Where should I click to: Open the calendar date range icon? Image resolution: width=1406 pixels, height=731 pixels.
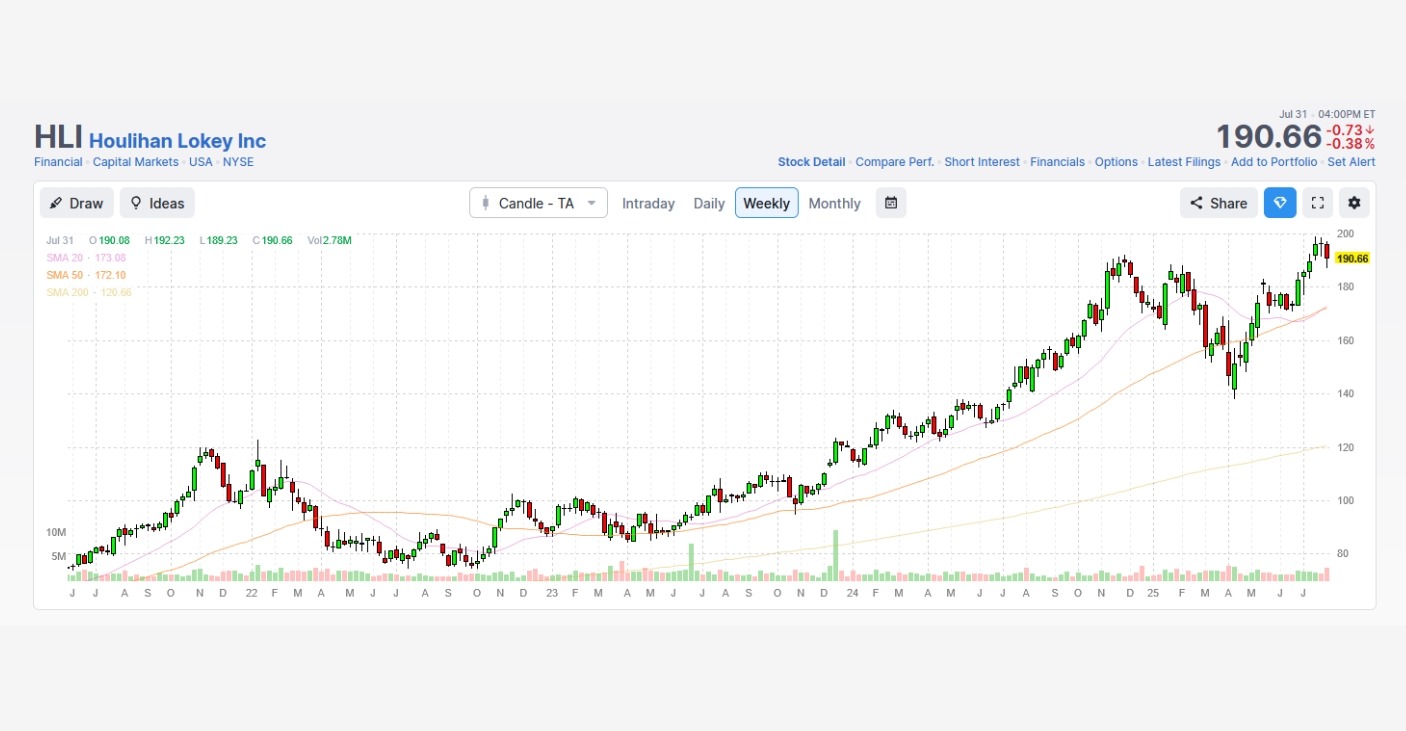point(891,203)
